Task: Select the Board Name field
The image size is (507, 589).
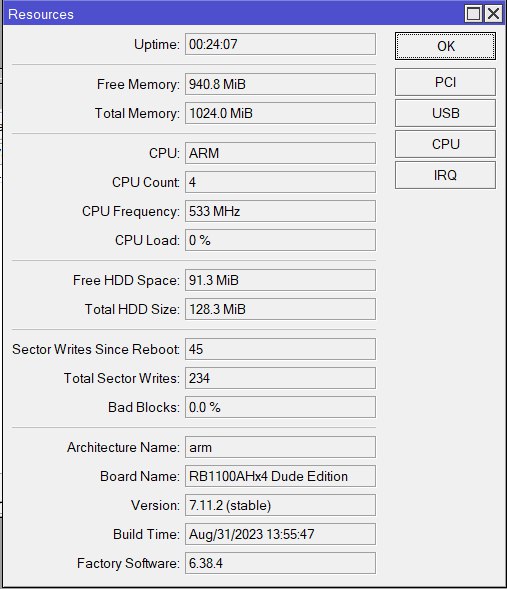Action: [280, 476]
